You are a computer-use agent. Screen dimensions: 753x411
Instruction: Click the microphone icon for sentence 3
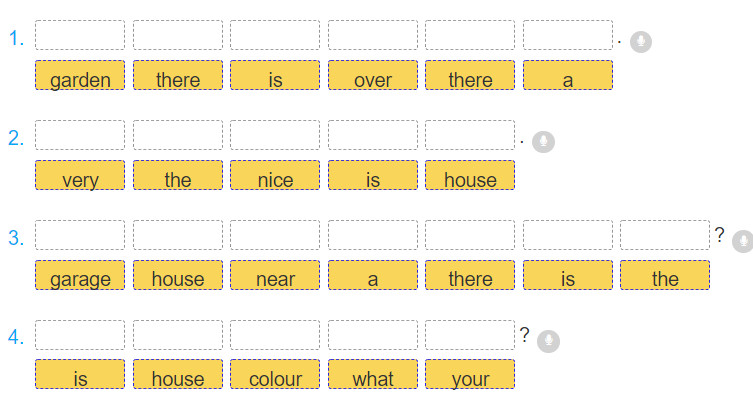click(x=743, y=241)
